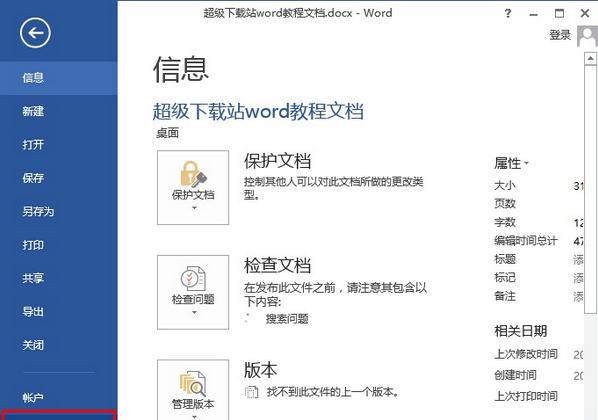Select the 帐户 (Account) menu item
598x420 pixels.
pyautogui.click(x=59, y=398)
